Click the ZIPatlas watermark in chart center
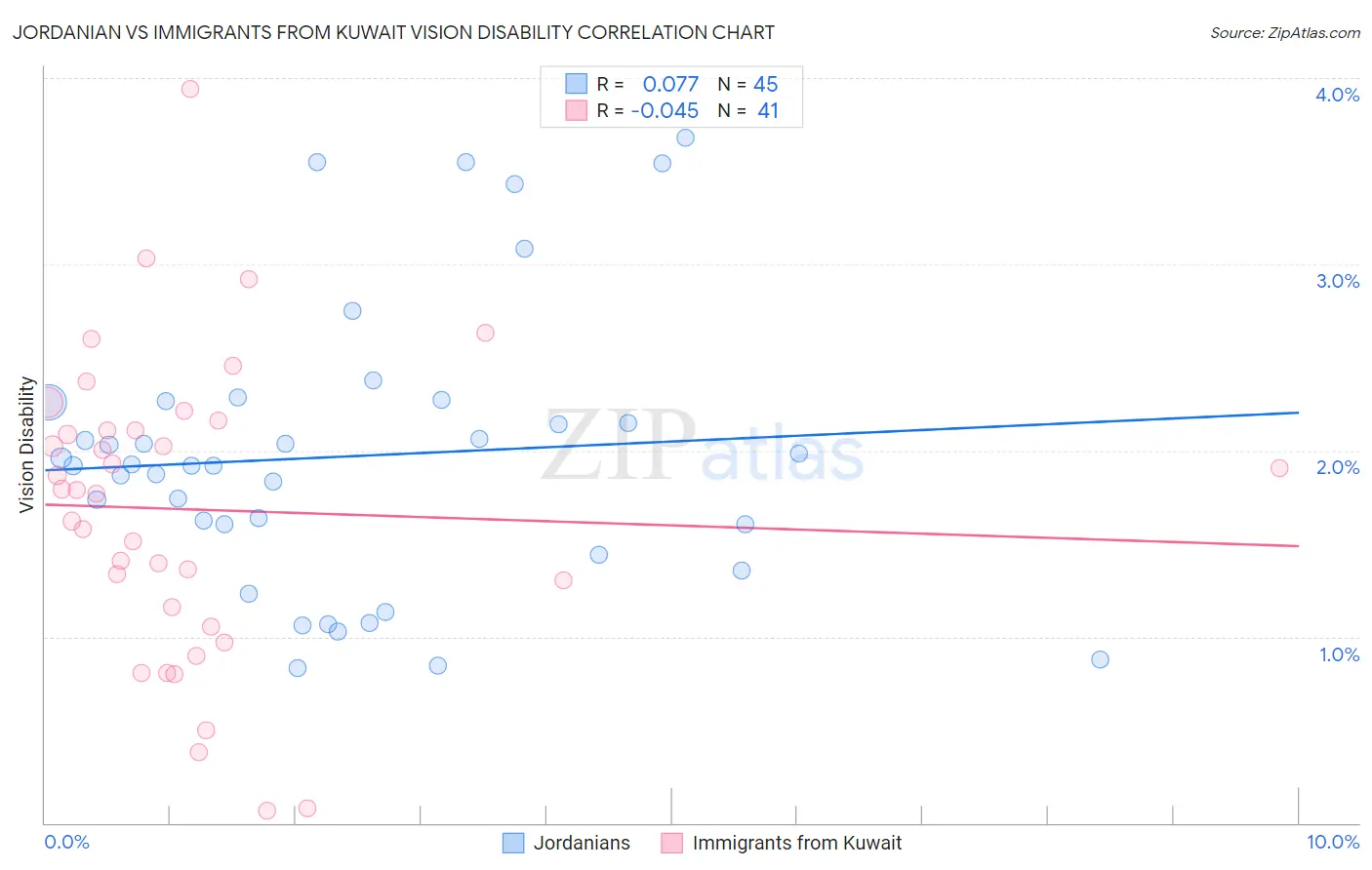 click(x=703, y=446)
